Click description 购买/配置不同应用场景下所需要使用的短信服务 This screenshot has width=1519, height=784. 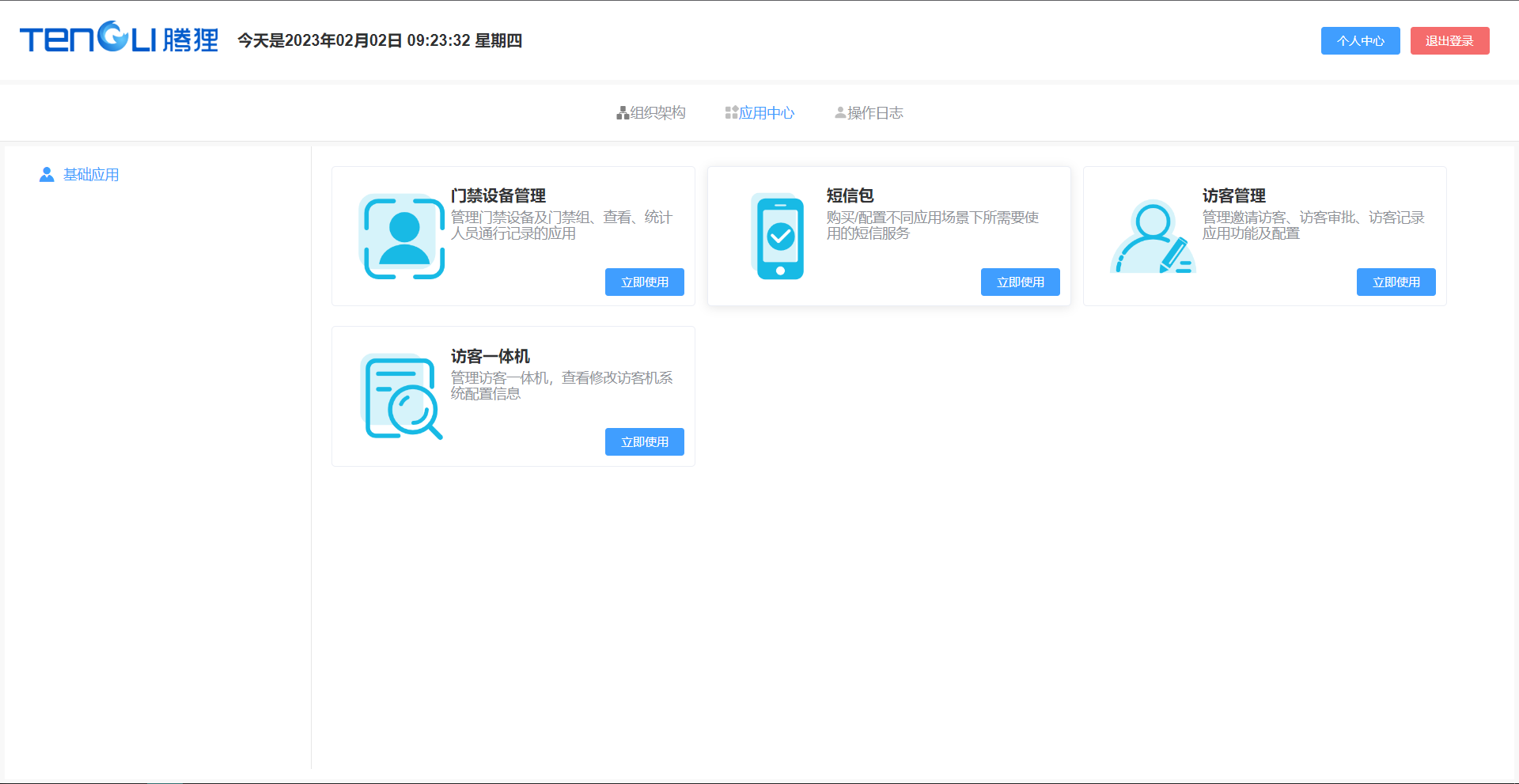[933, 225]
